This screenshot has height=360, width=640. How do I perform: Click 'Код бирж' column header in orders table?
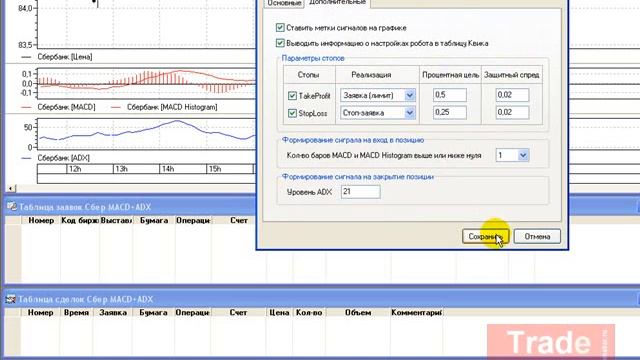[80, 220]
